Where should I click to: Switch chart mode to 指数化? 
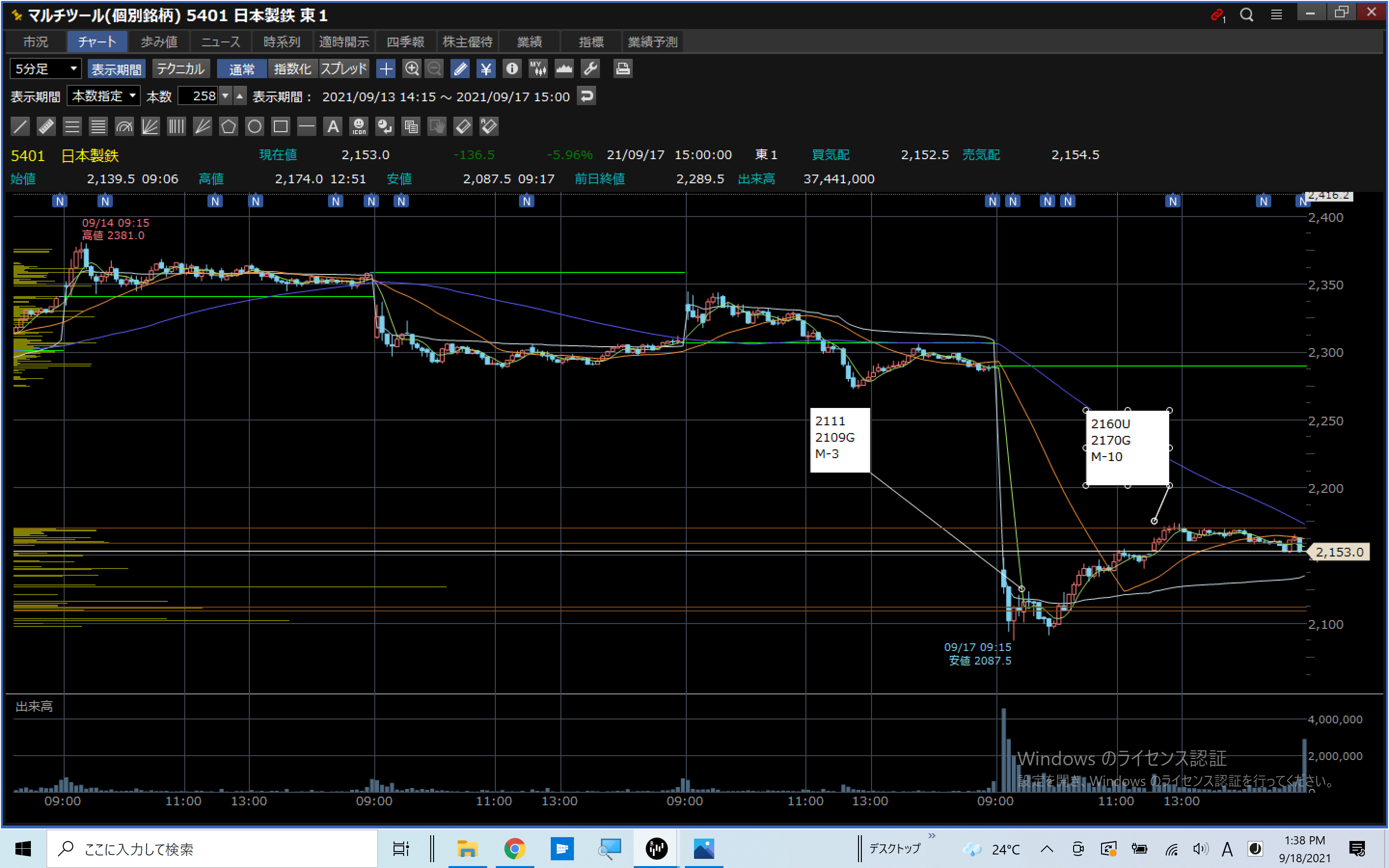click(x=292, y=69)
